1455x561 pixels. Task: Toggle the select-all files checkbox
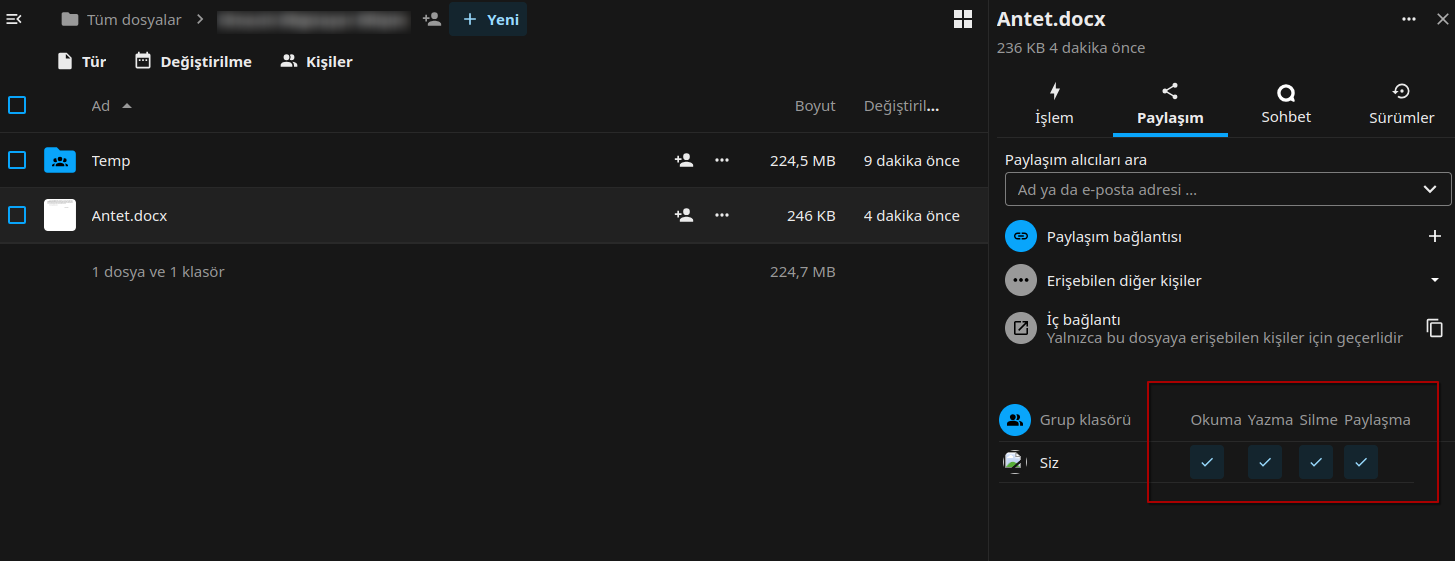point(17,105)
